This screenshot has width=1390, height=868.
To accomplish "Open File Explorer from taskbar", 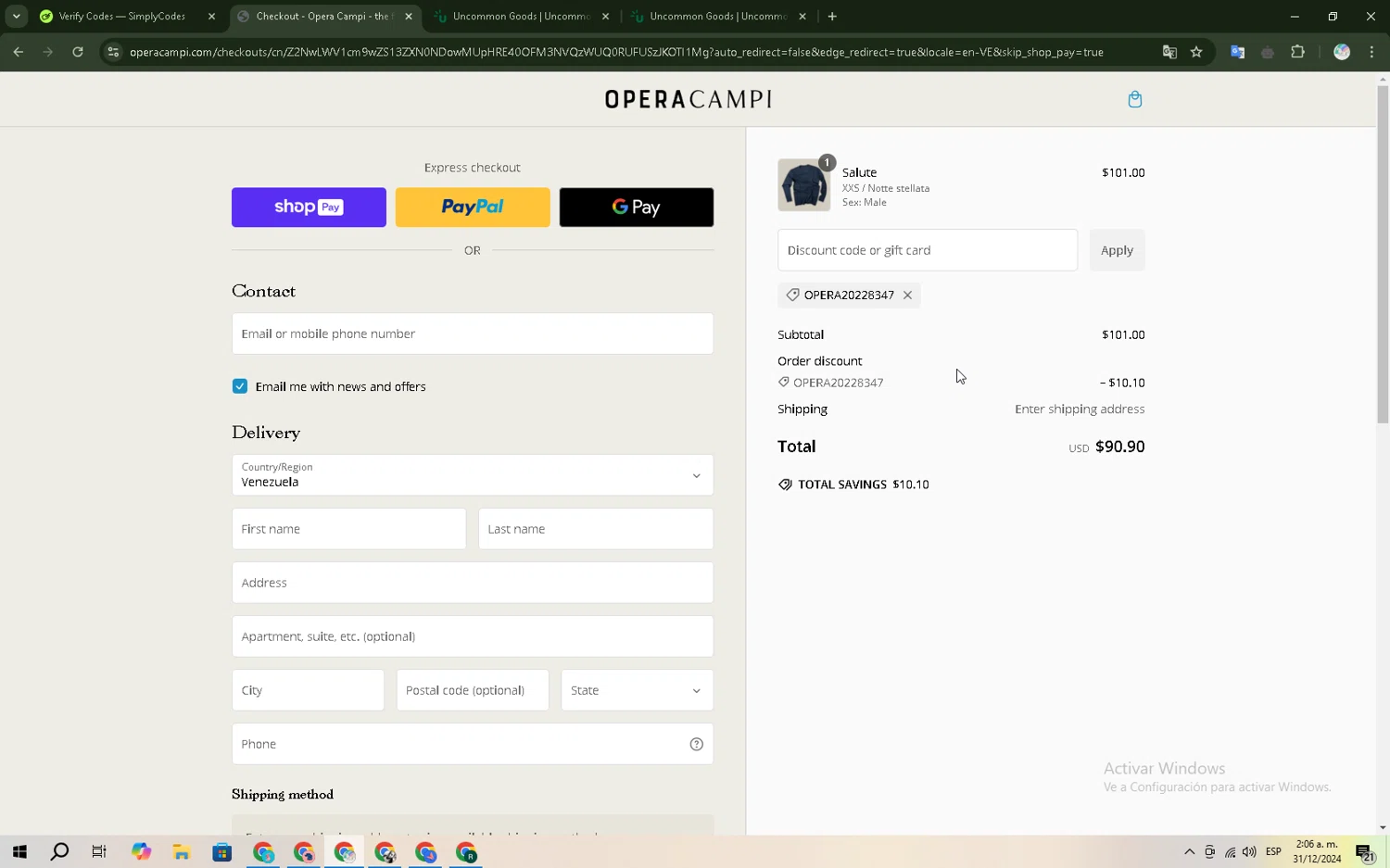I will [182, 852].
